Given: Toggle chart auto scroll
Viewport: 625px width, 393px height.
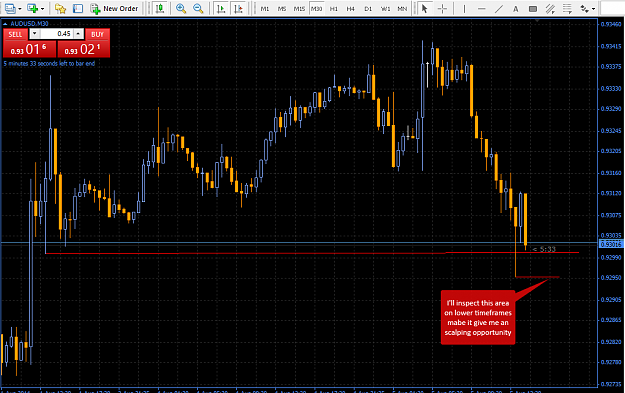Looking at the screenshot, I should pos(220,8).
